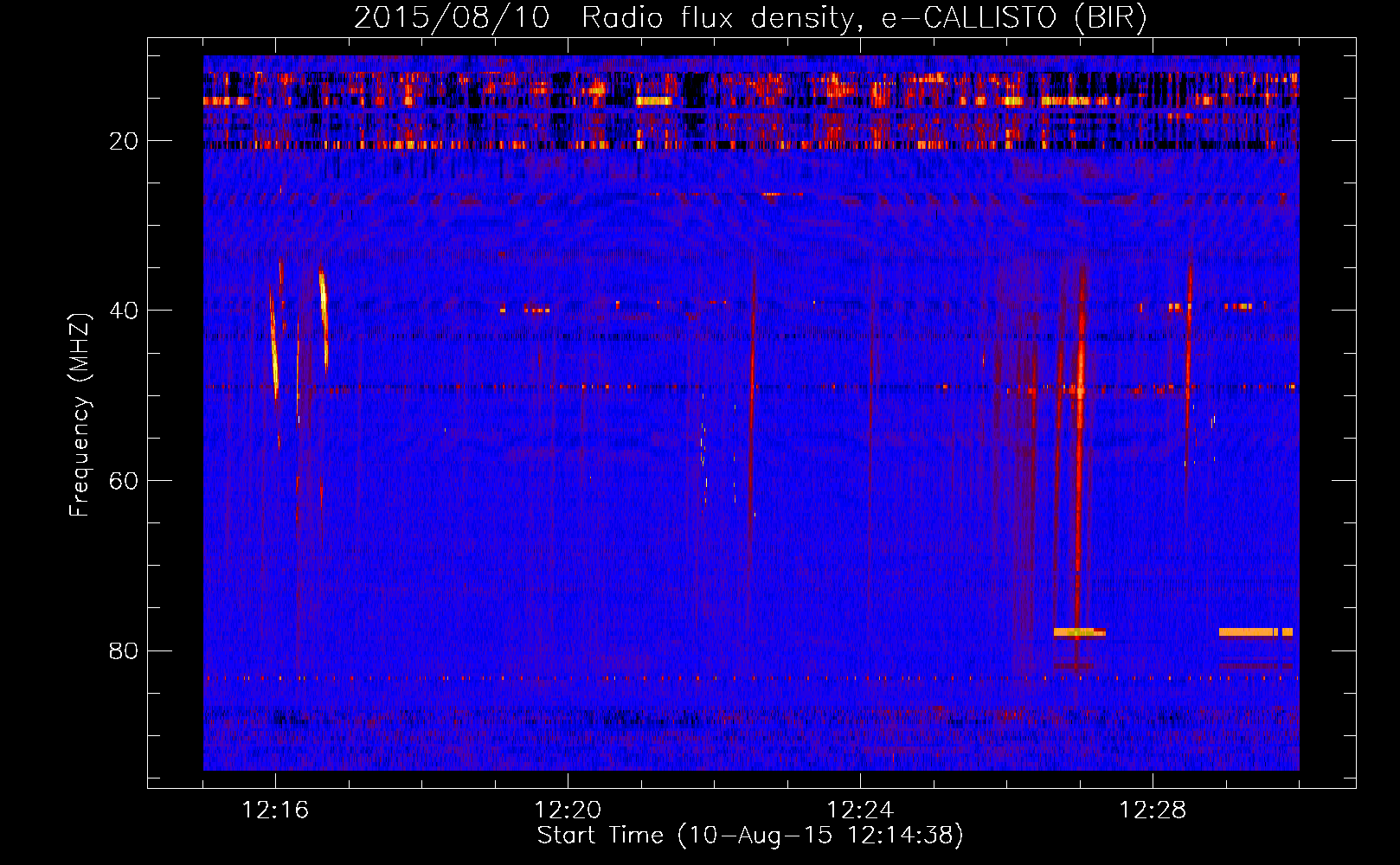Select the 'Frequency (MHZ)' y-axis label

coord(80,415)
